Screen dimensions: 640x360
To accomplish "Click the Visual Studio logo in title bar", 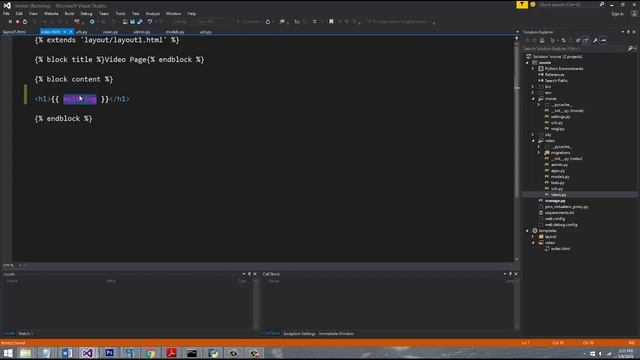I will tap(7, 6).
